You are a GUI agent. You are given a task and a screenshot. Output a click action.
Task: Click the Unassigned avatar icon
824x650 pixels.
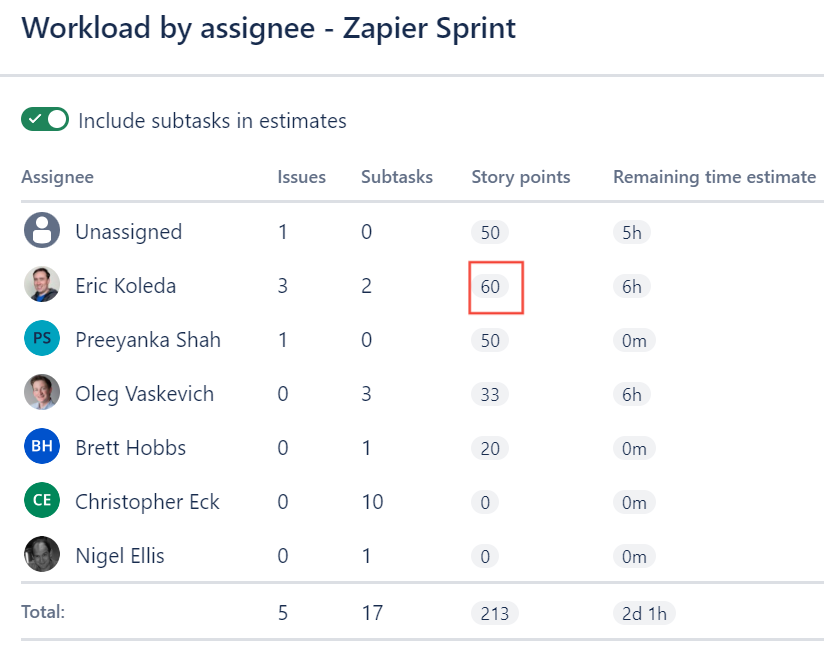[42, 232]
